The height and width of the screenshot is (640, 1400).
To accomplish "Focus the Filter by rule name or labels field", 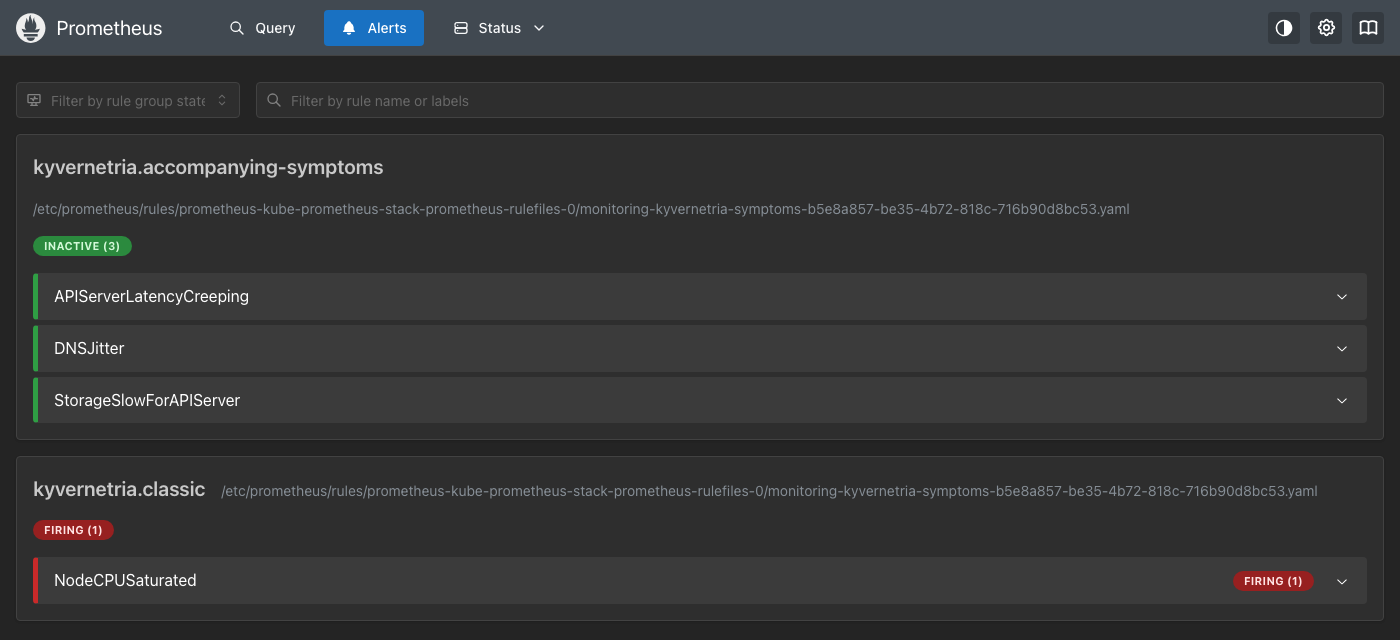I will [820, 100].
